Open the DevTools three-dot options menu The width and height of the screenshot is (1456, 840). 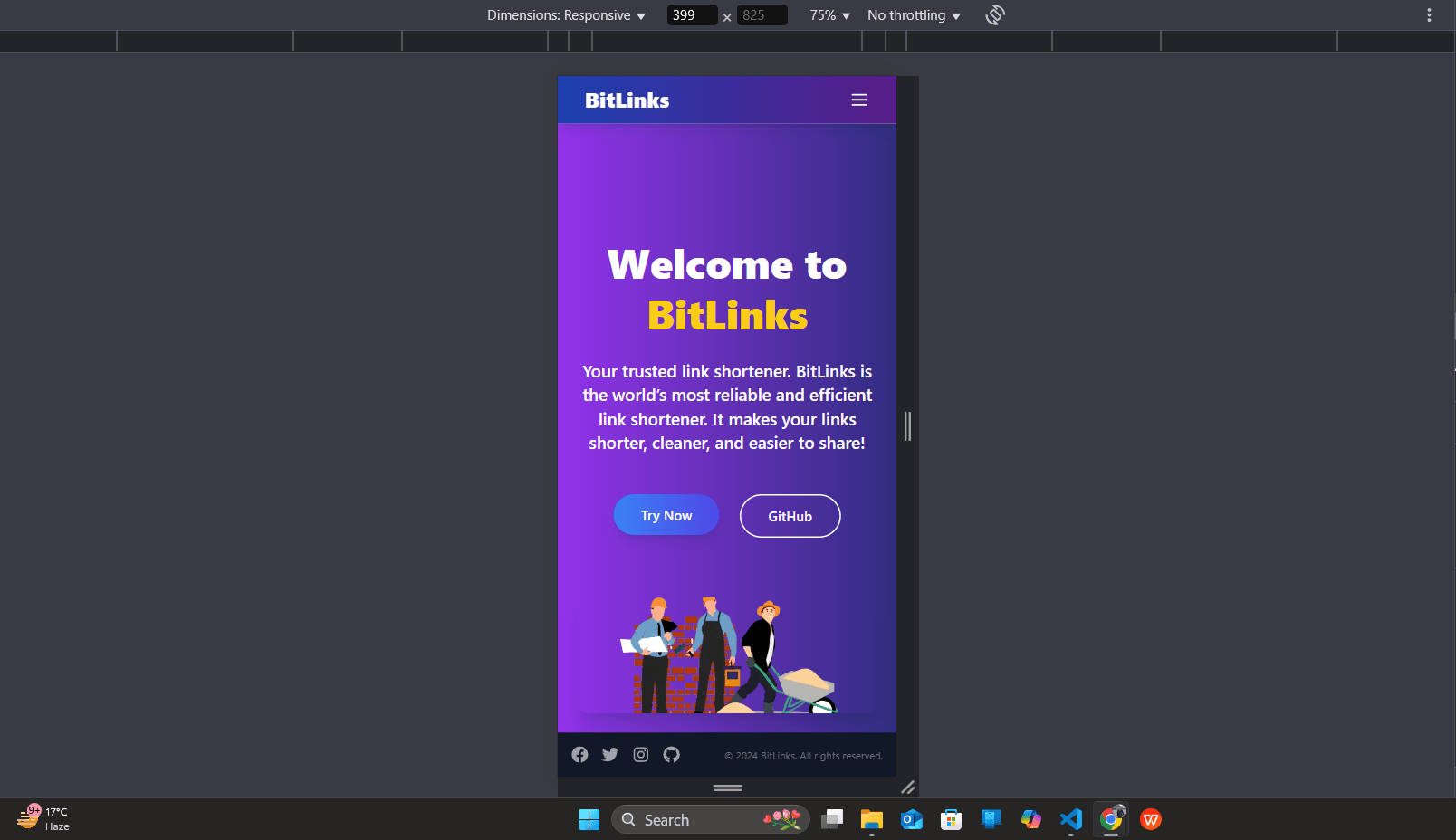point(1428,14)
